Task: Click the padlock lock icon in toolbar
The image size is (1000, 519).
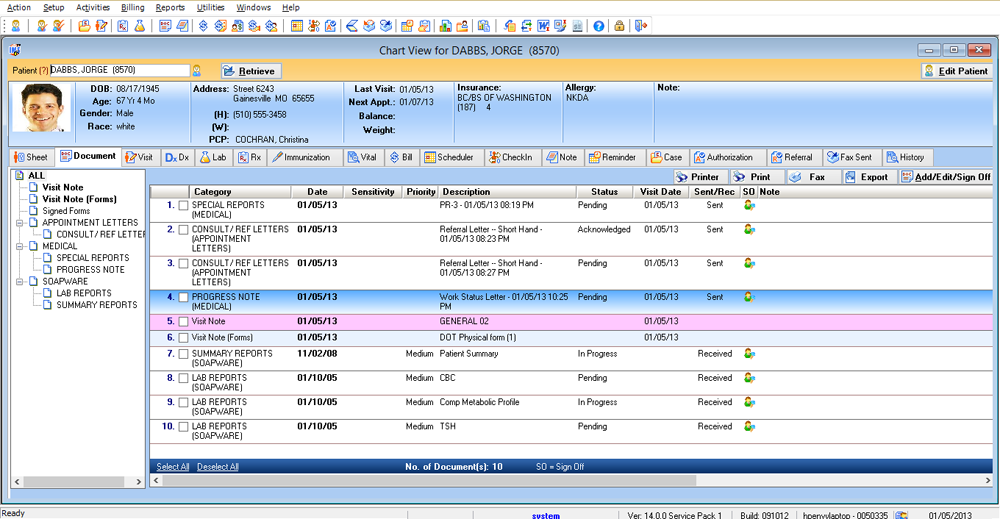Action: 619,26
